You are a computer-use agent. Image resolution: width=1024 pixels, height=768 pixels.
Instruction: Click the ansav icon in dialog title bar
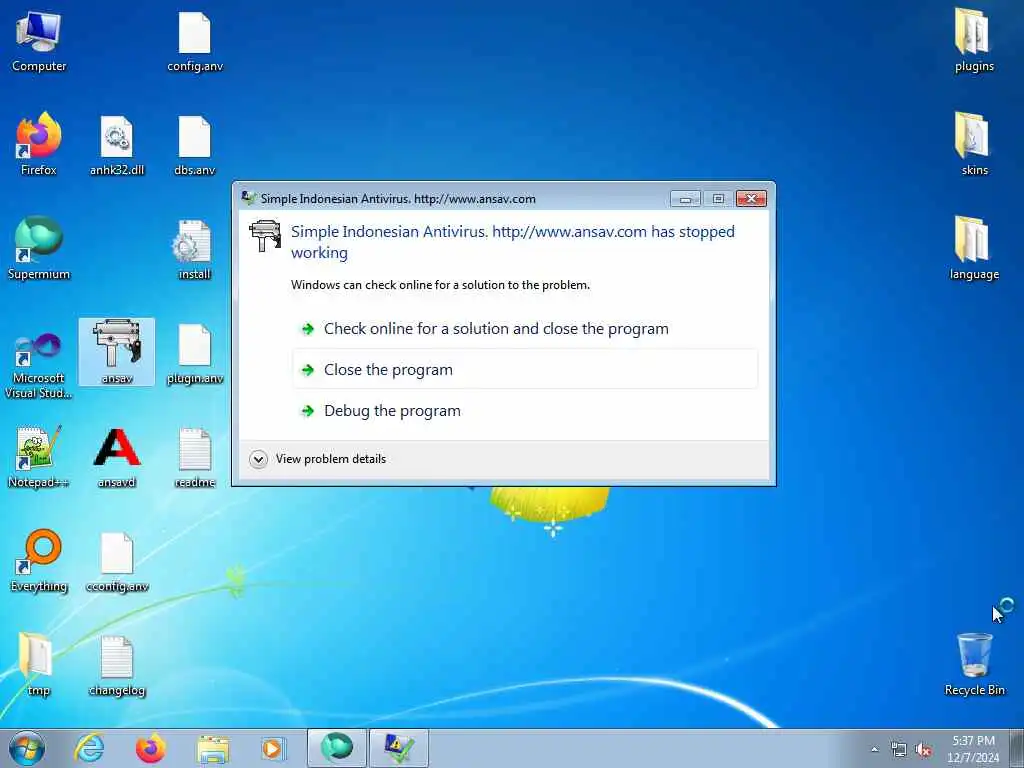tap(248, 198)
